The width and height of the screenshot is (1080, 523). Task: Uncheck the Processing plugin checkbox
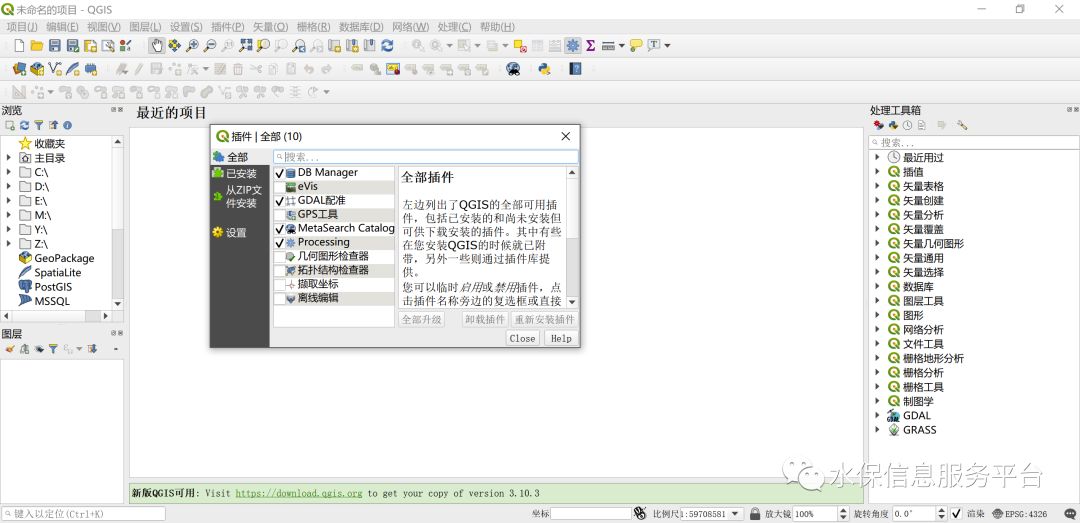[x=279, y=243]
